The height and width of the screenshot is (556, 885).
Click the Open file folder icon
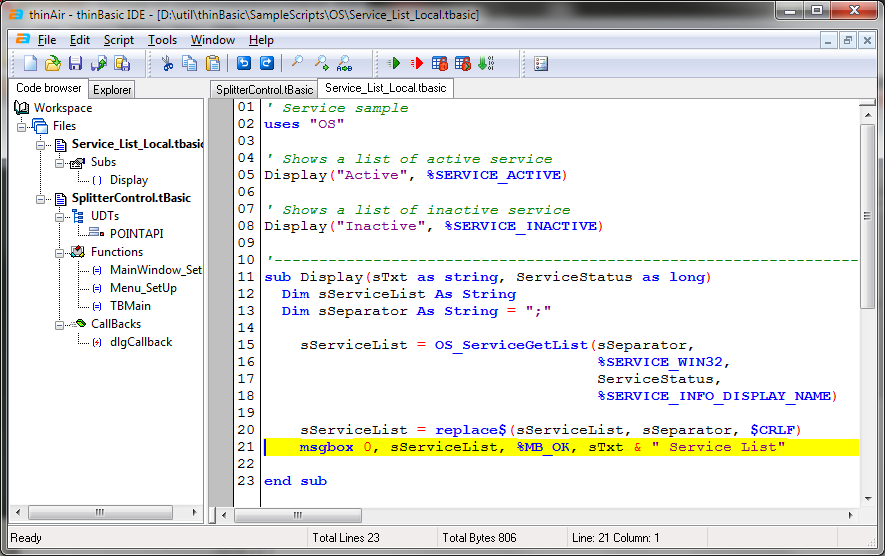pyautogui.click(x=52, y=63)
